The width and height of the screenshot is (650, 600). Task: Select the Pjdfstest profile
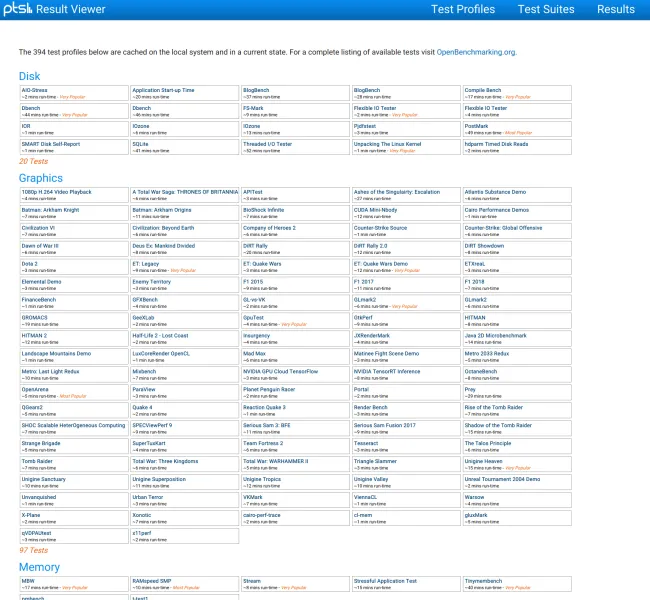coord(406,129)
